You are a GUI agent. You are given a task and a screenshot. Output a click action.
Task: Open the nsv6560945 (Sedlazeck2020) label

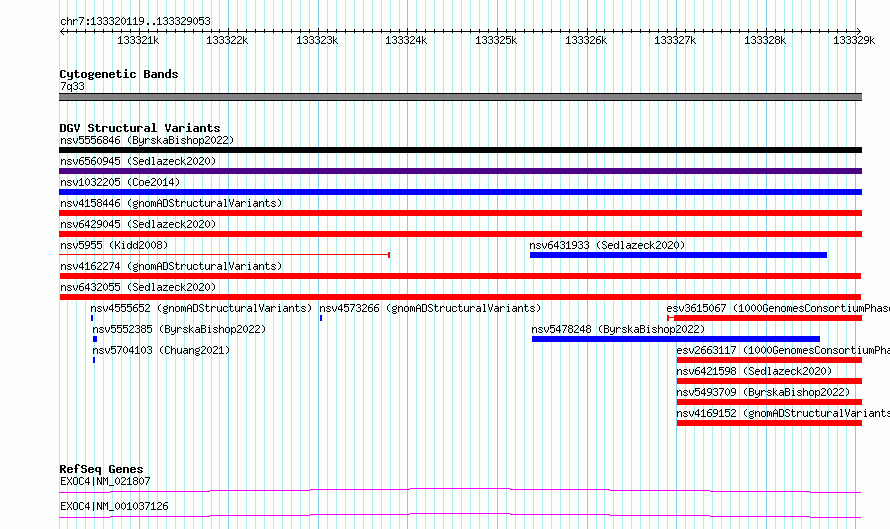coord(138,161)
